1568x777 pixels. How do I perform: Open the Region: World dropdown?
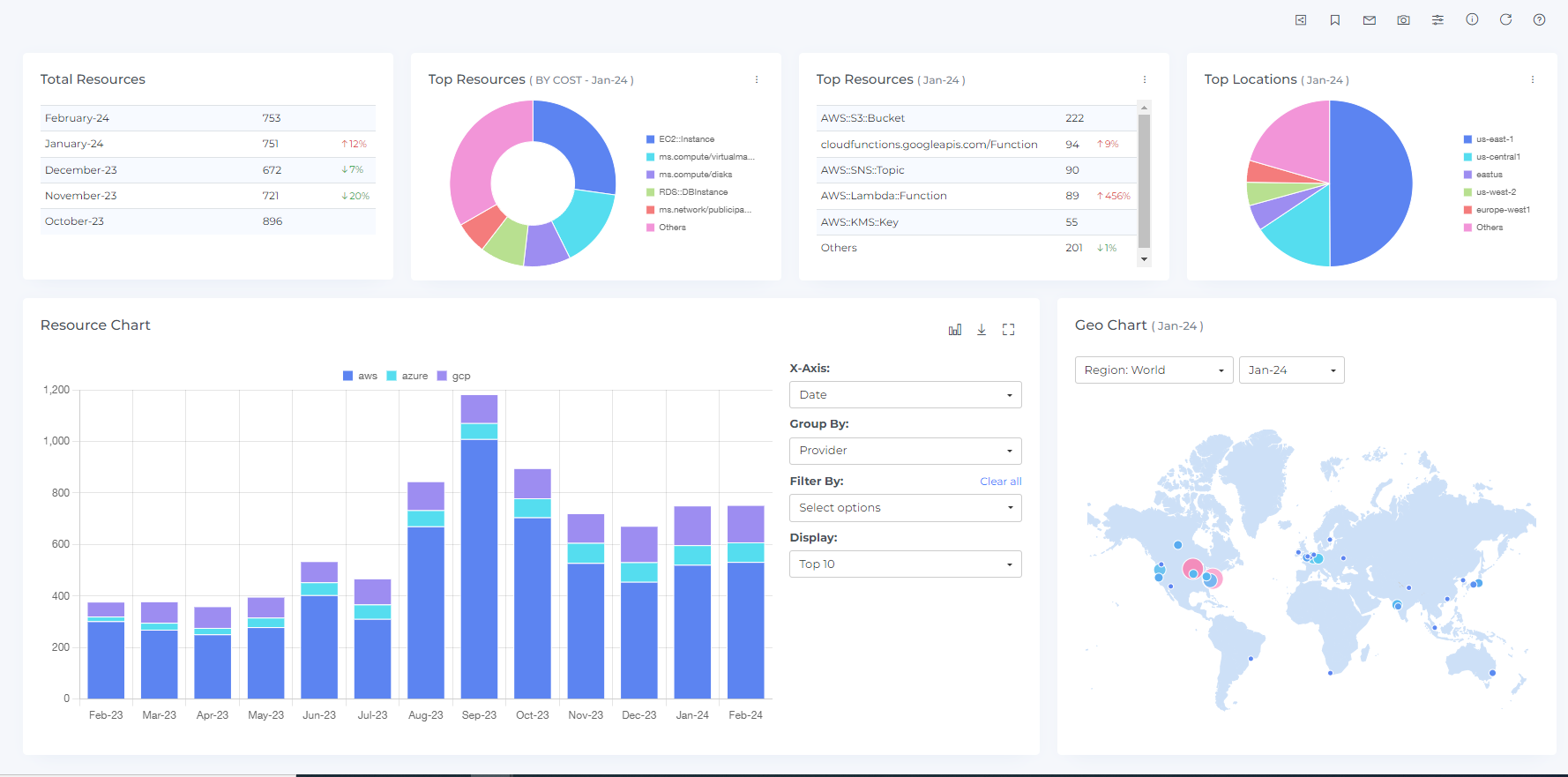pos(1154,370)
